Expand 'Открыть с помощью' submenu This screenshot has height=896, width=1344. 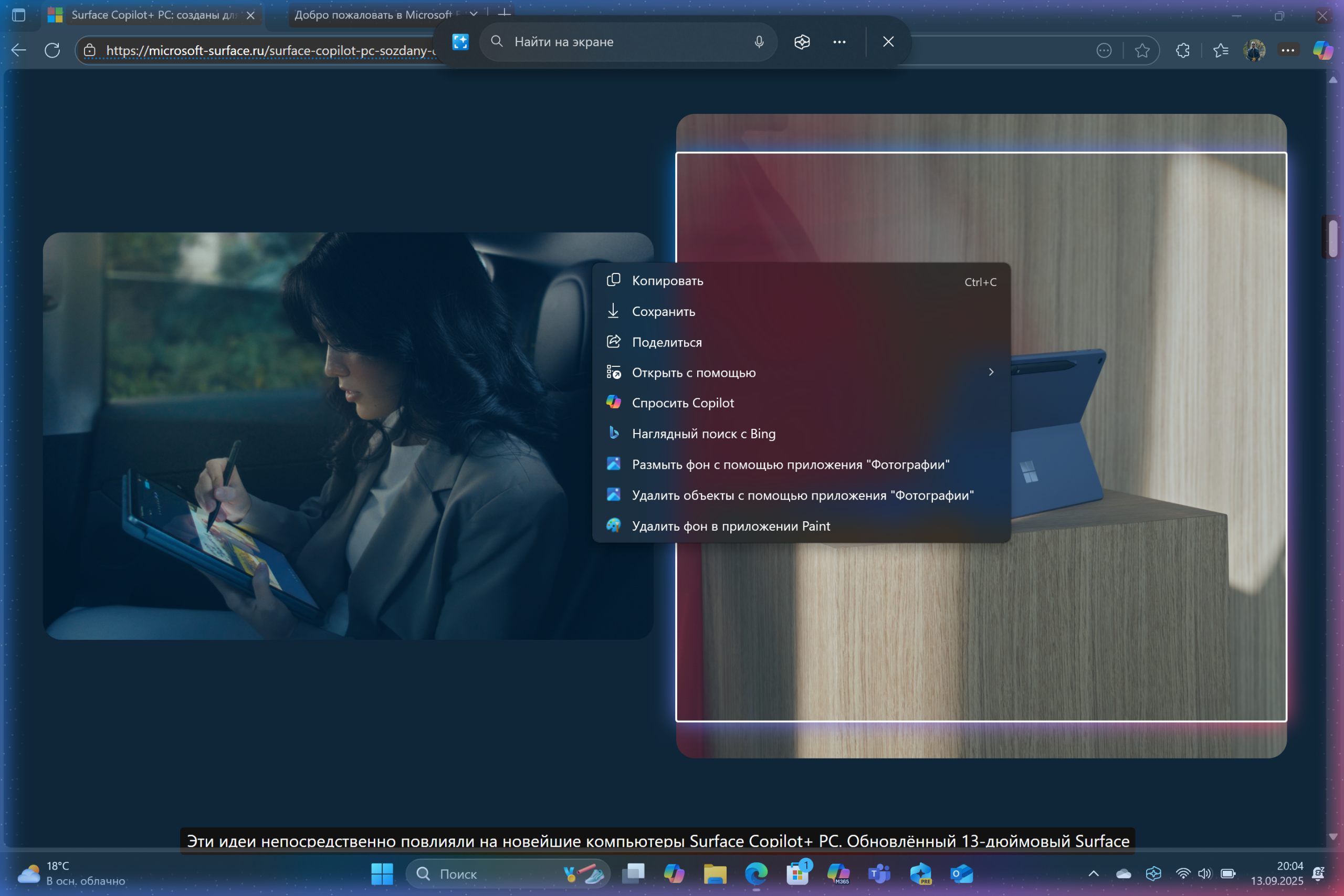pyautogui.click(x=801, y=373)
